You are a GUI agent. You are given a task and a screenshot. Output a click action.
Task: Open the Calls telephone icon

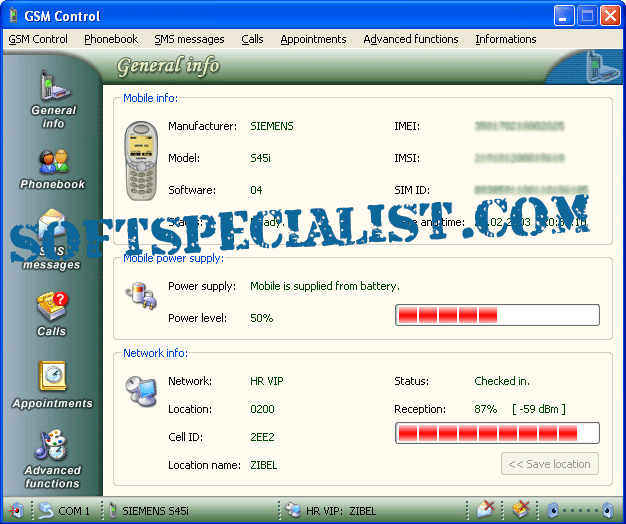(52, 312)
